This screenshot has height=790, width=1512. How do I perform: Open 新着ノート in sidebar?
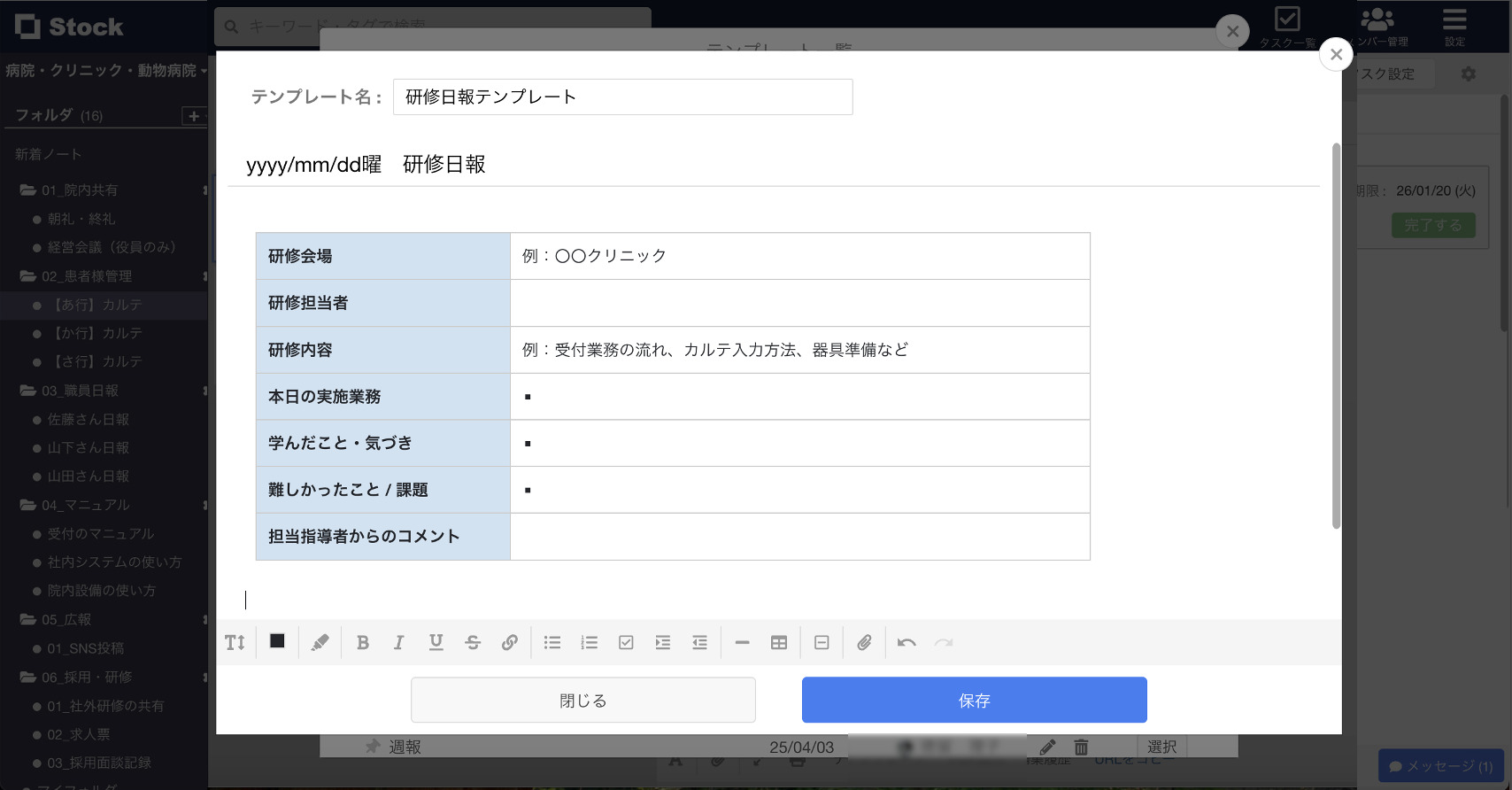click(x=48, y=154)
